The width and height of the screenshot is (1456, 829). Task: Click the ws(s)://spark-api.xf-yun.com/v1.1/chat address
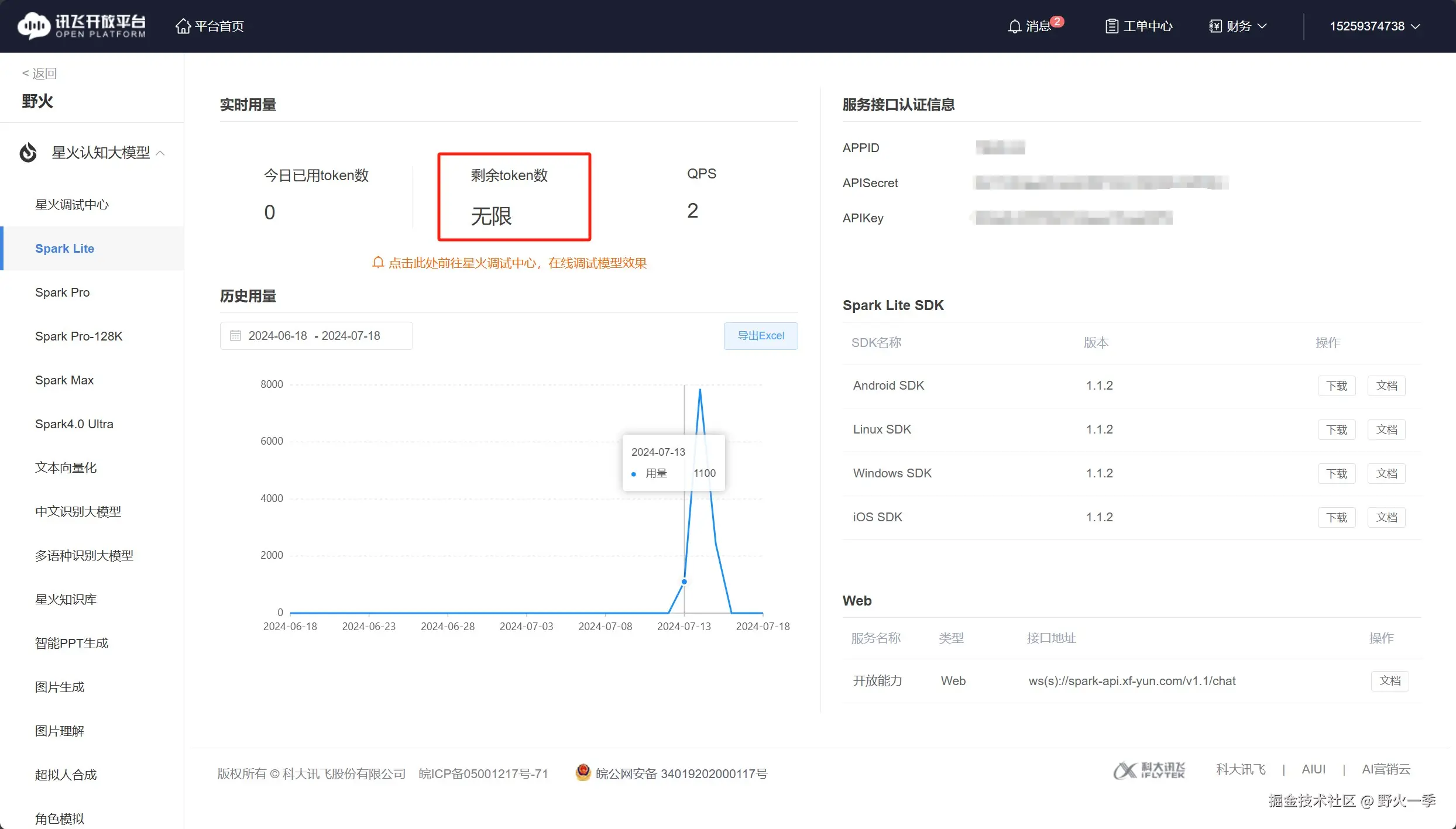1132,681
